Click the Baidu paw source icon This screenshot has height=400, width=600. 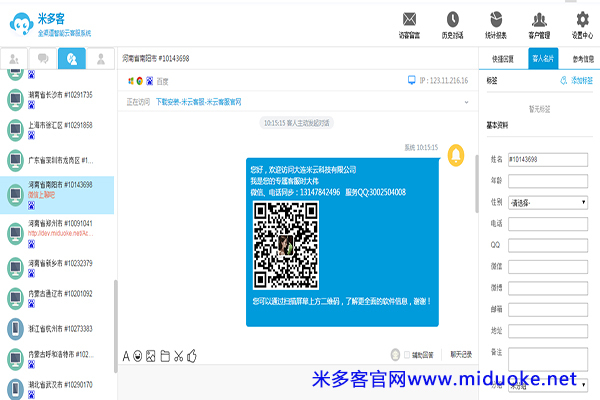coord(150,81)
